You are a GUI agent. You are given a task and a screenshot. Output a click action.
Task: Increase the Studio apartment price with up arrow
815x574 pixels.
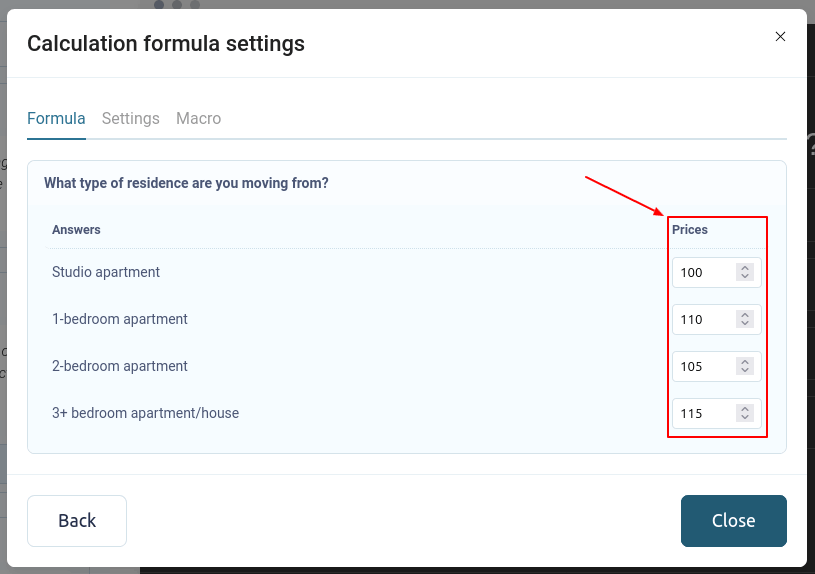coord(744,268)
